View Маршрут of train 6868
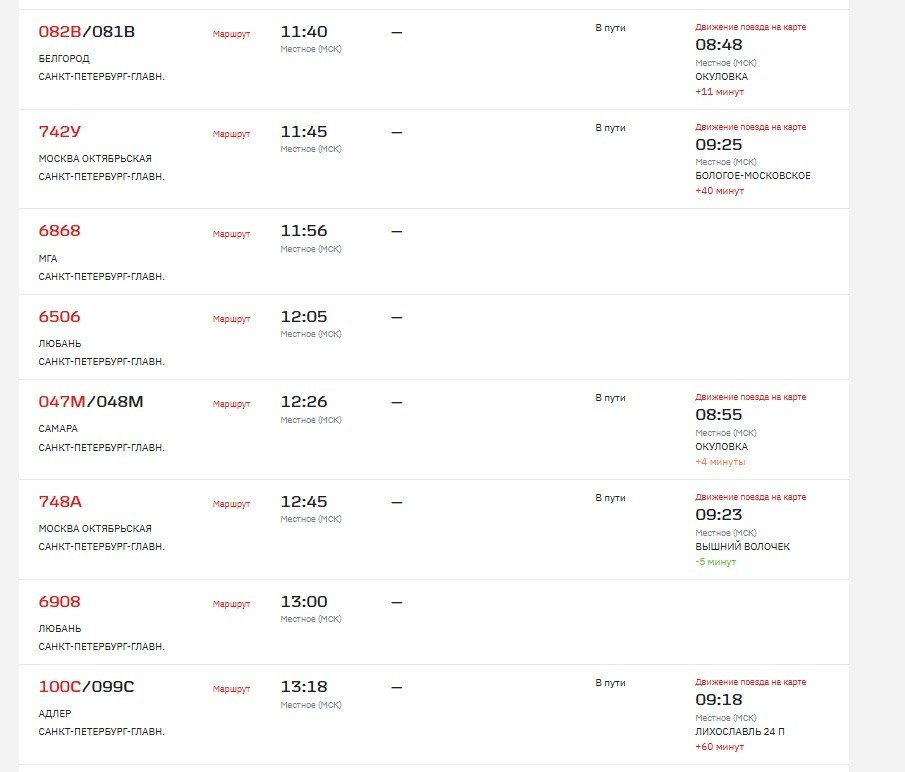905x772 pixels. pyautogui.click(x=231, y=234)
